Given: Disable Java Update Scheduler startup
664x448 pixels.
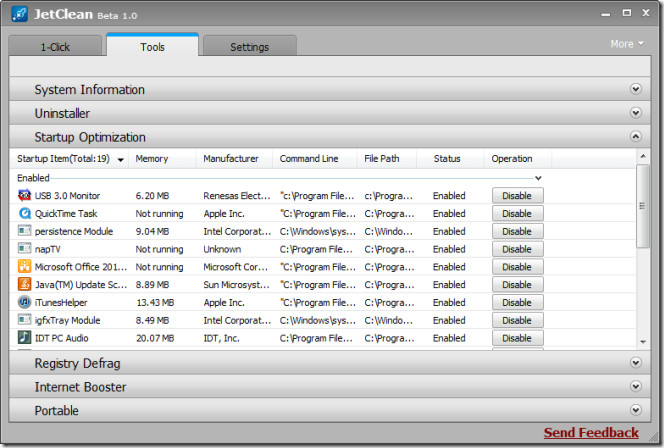Looking at the screenshot, I should tap(517, 285).
